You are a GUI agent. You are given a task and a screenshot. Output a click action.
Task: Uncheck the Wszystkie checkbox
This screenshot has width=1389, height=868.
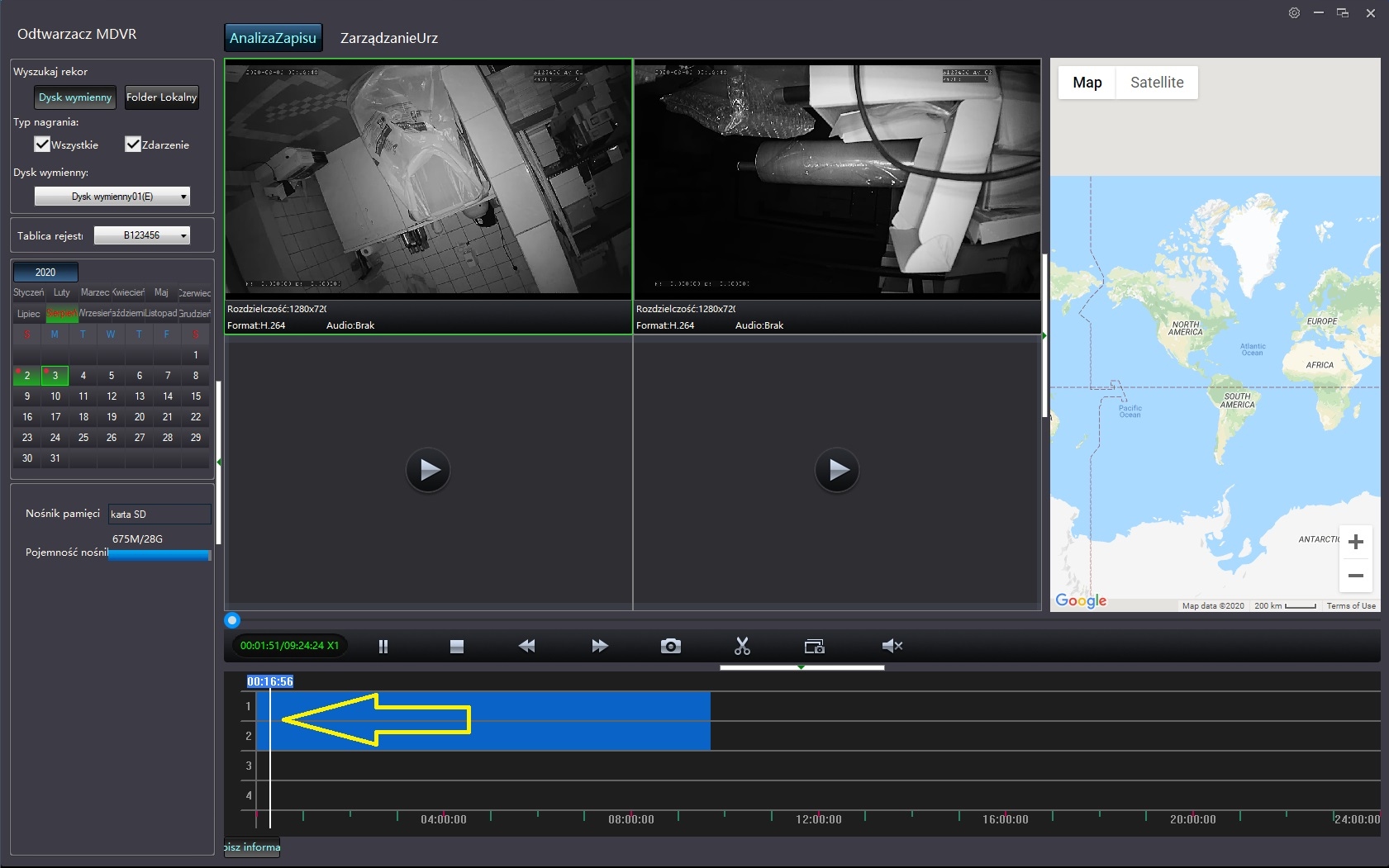pyautogui.click(x=42, y=145)
